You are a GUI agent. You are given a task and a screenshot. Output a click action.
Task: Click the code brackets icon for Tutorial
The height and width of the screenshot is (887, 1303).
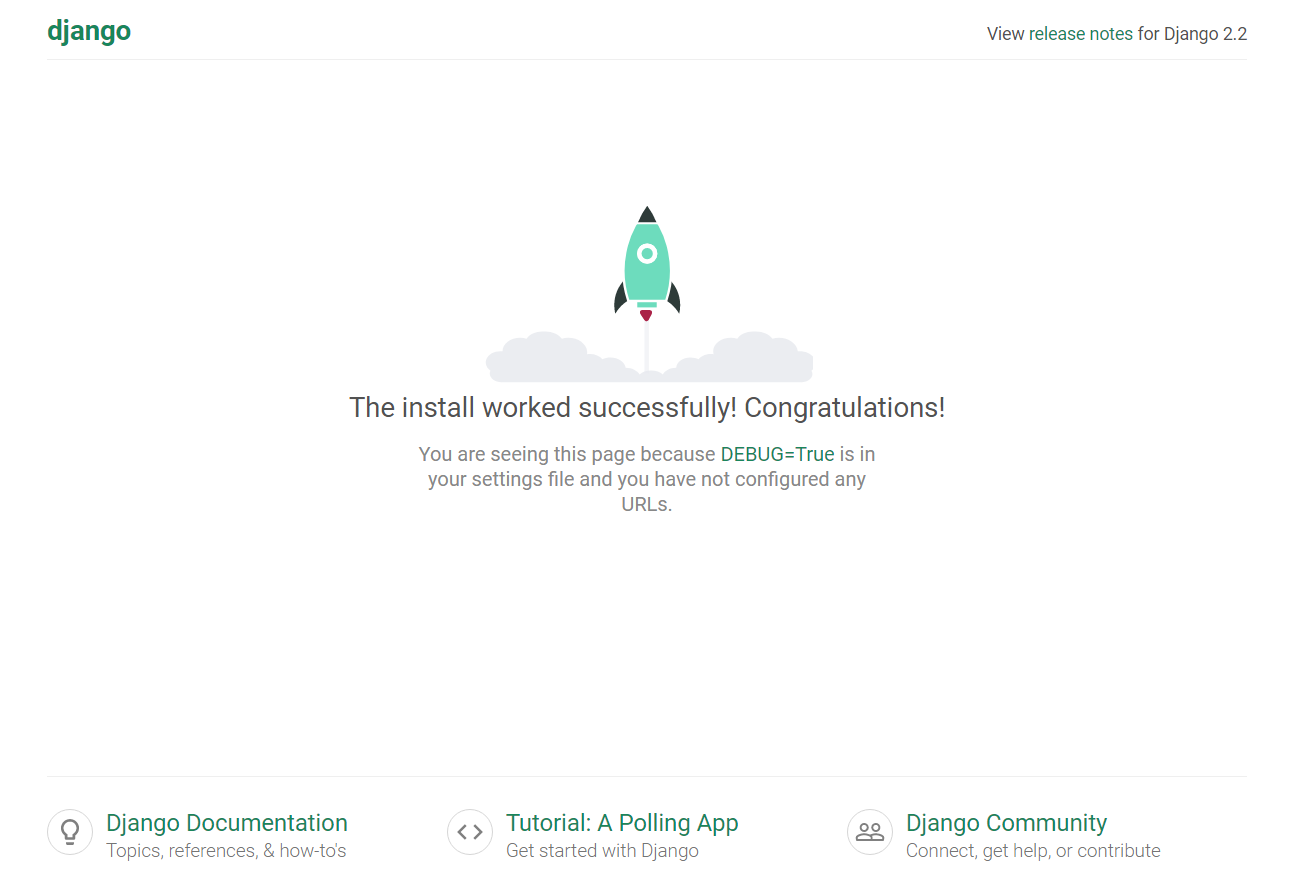pyautogui.click(x=470, y=832)
